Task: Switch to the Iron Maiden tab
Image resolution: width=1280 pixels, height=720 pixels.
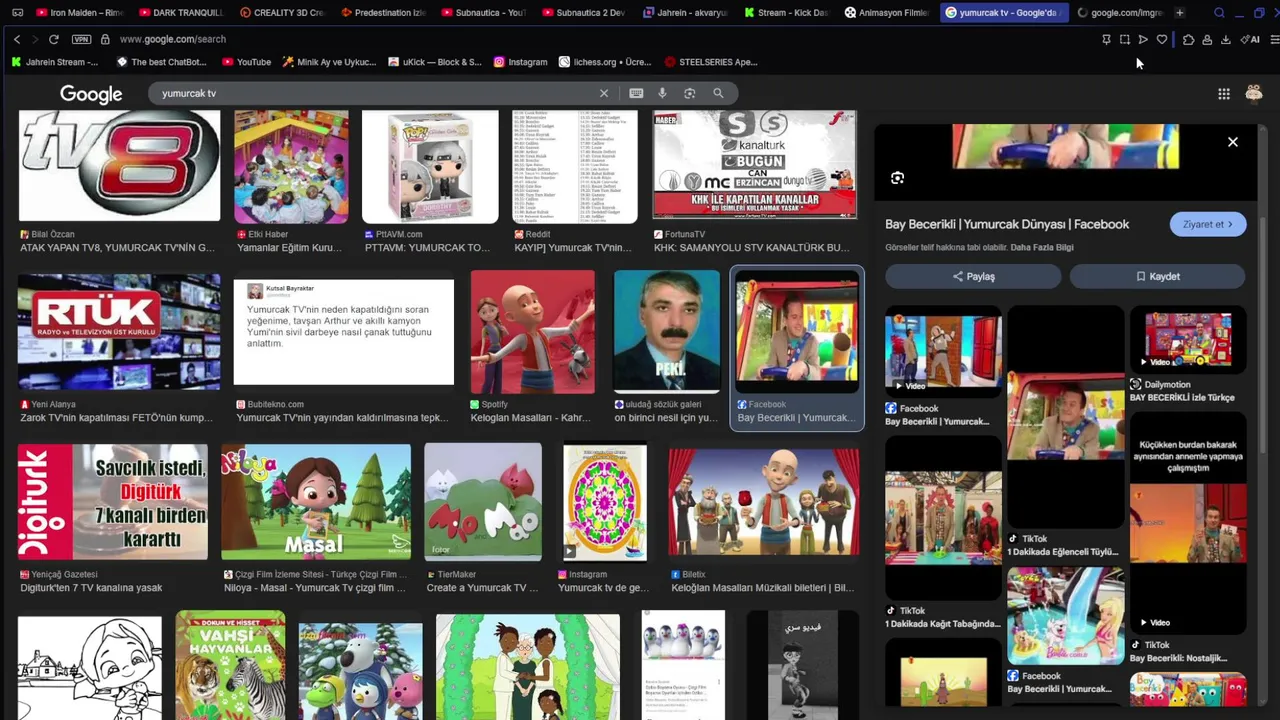Action: (78, 13)
